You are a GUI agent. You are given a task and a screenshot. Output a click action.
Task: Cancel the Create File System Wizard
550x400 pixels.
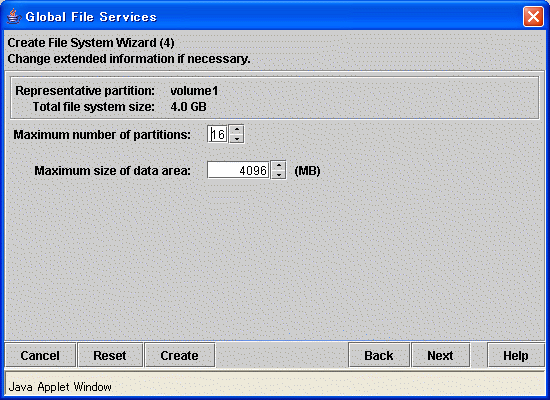pyautogui.click(x=40, y=355)
